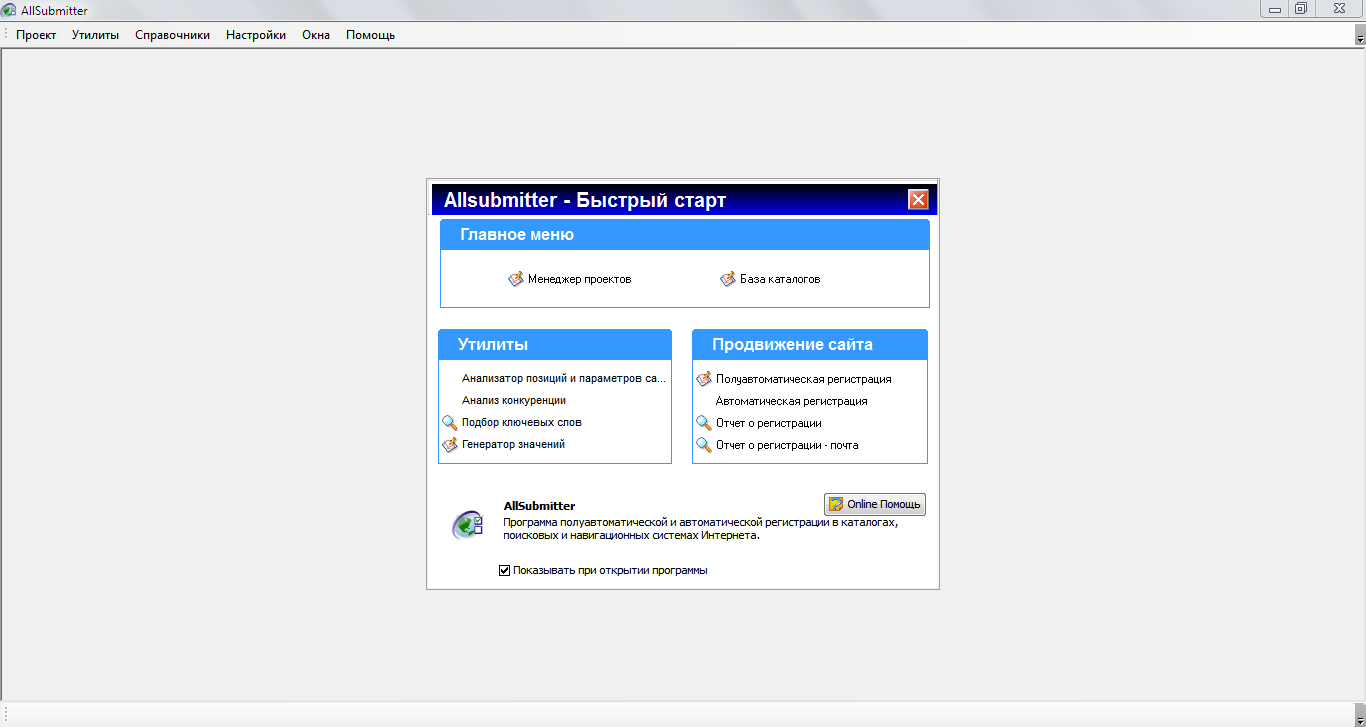1366x727 pixels.
Task: Click the magnifier icon beside Подбор ключевых слов
Action: [x=450, y=423]
